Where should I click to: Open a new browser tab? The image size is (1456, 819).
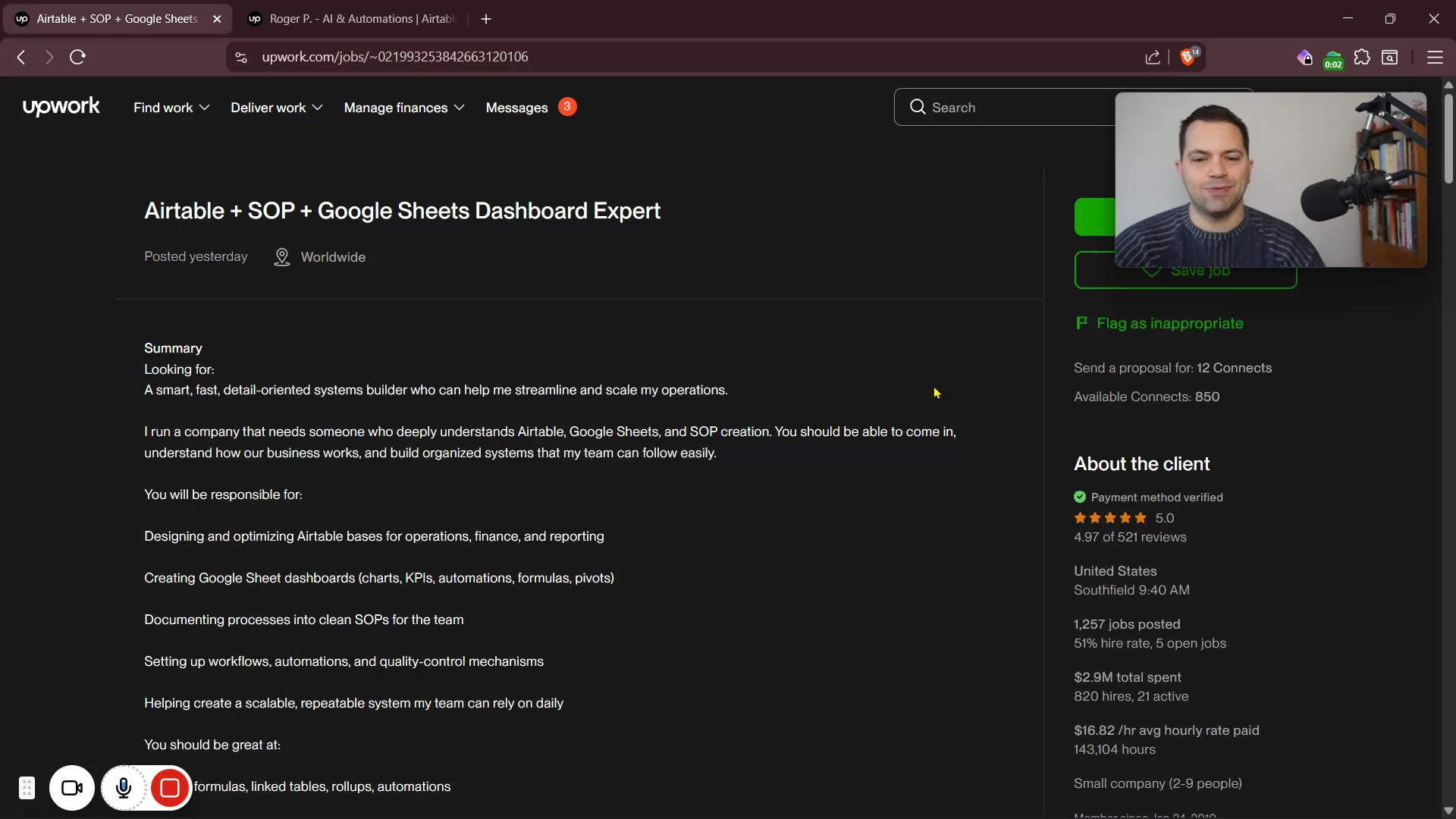point(486,19)
